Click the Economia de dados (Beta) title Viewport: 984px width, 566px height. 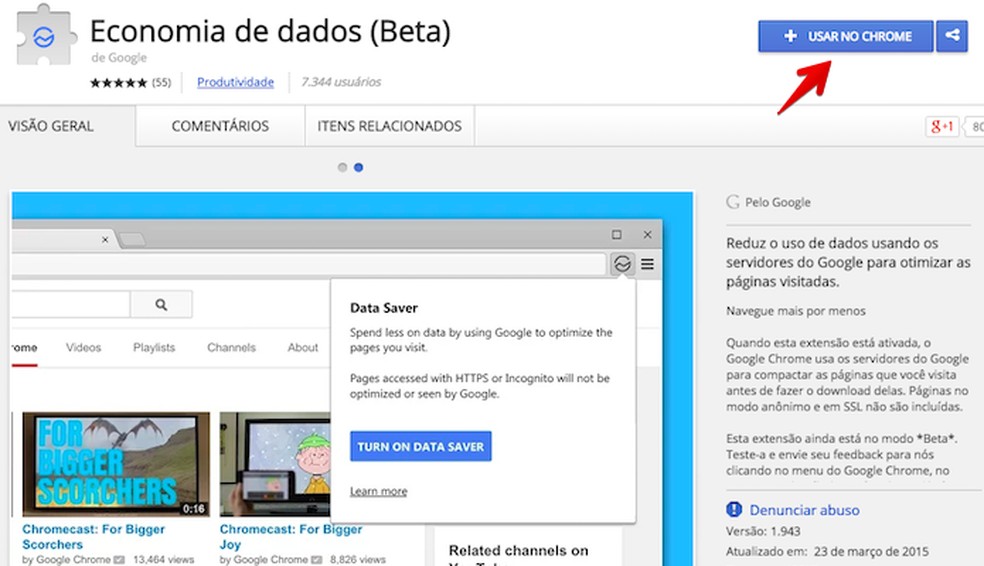(x=270, y=31)
